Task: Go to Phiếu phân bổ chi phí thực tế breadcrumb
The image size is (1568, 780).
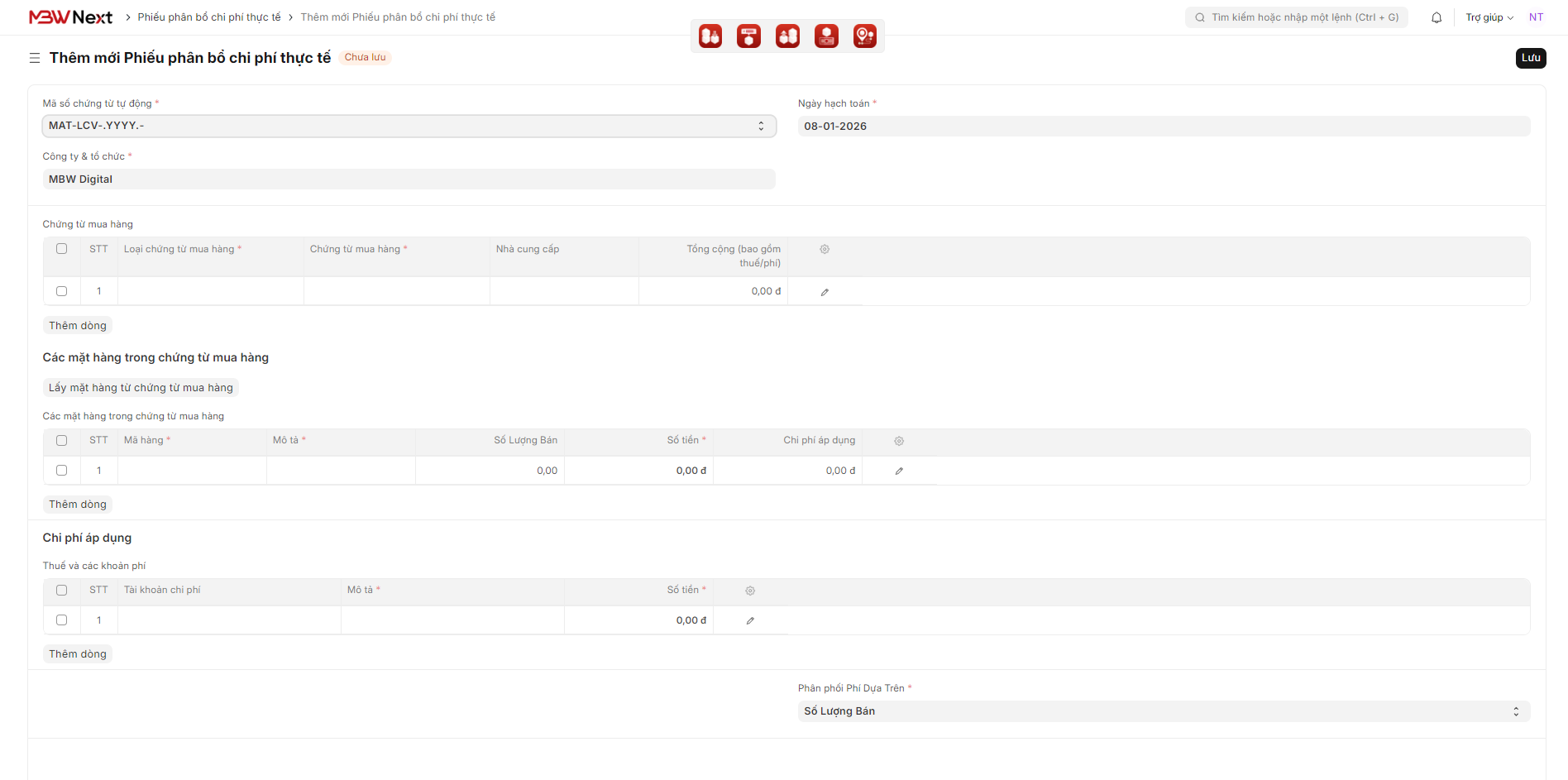Action: (x=209, y=17)
